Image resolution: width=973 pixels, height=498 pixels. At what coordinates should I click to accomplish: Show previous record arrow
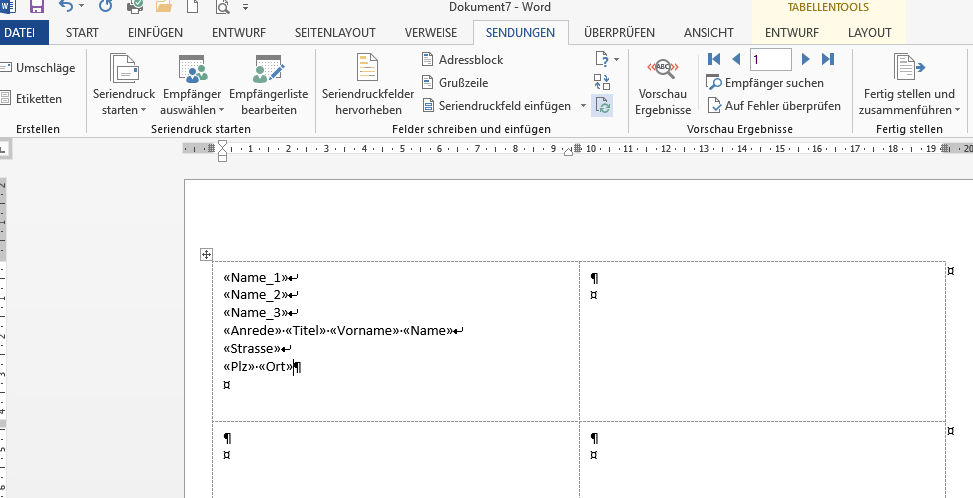tap(736, 59)
